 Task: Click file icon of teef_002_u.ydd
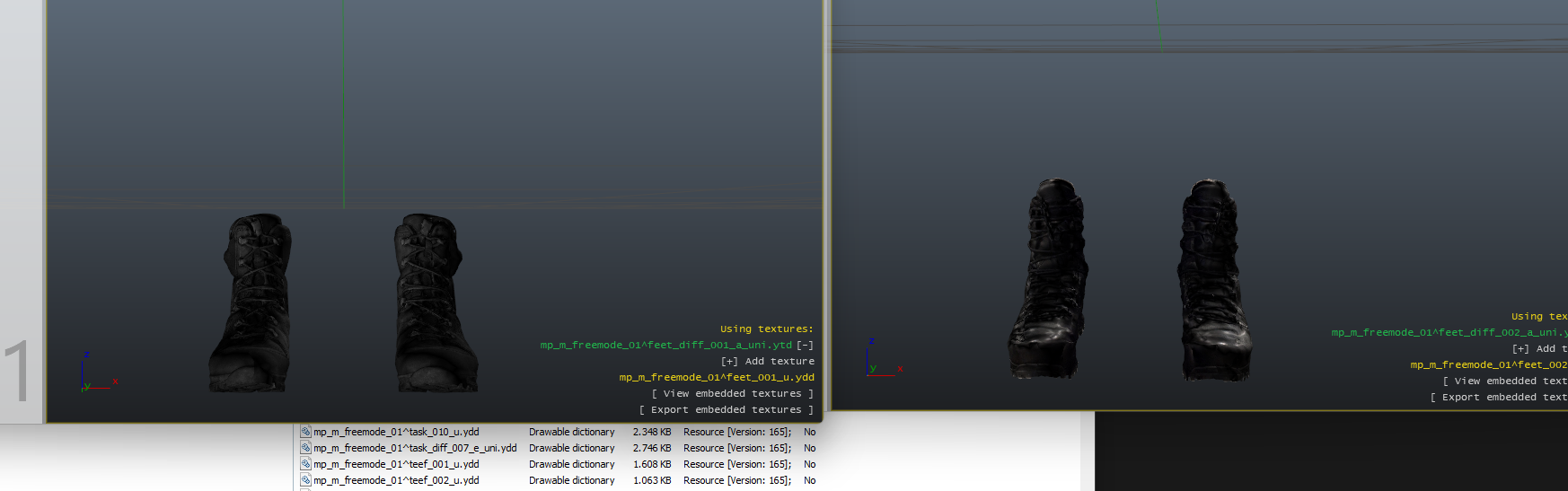tap(305, 480)
